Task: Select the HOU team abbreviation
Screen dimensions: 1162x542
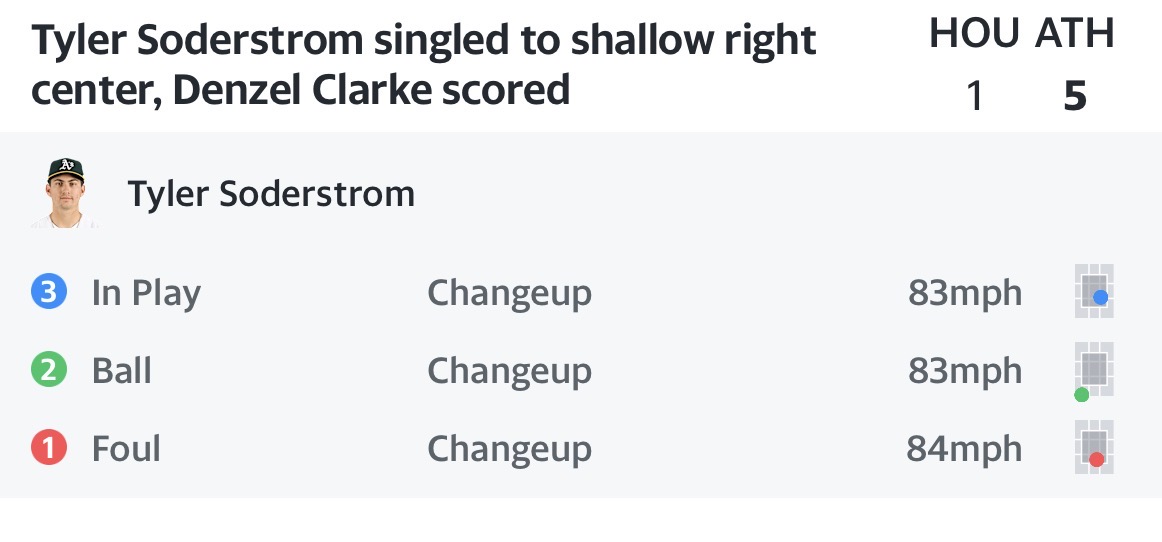Action: (x=974, y=33)
